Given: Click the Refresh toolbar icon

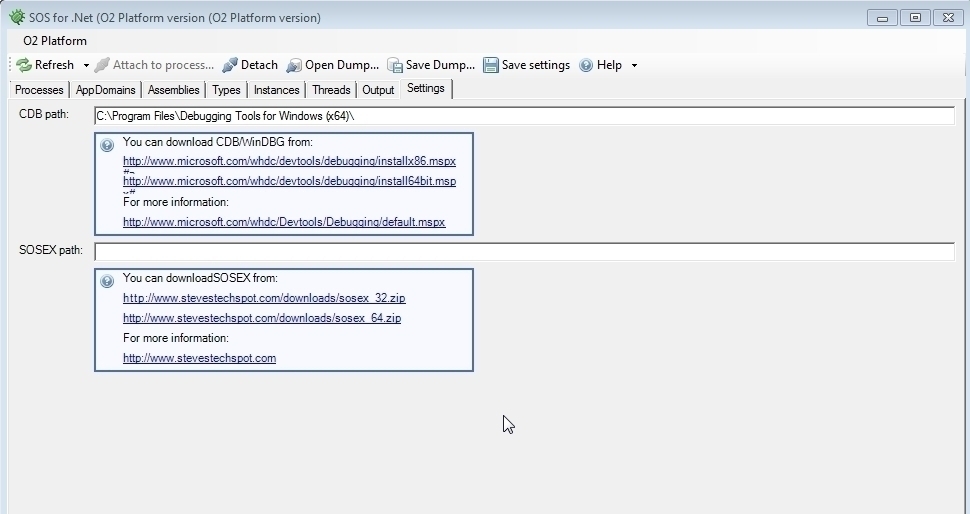Looking at the screenshot, I should pyautogui.click(x=25, y=65).
